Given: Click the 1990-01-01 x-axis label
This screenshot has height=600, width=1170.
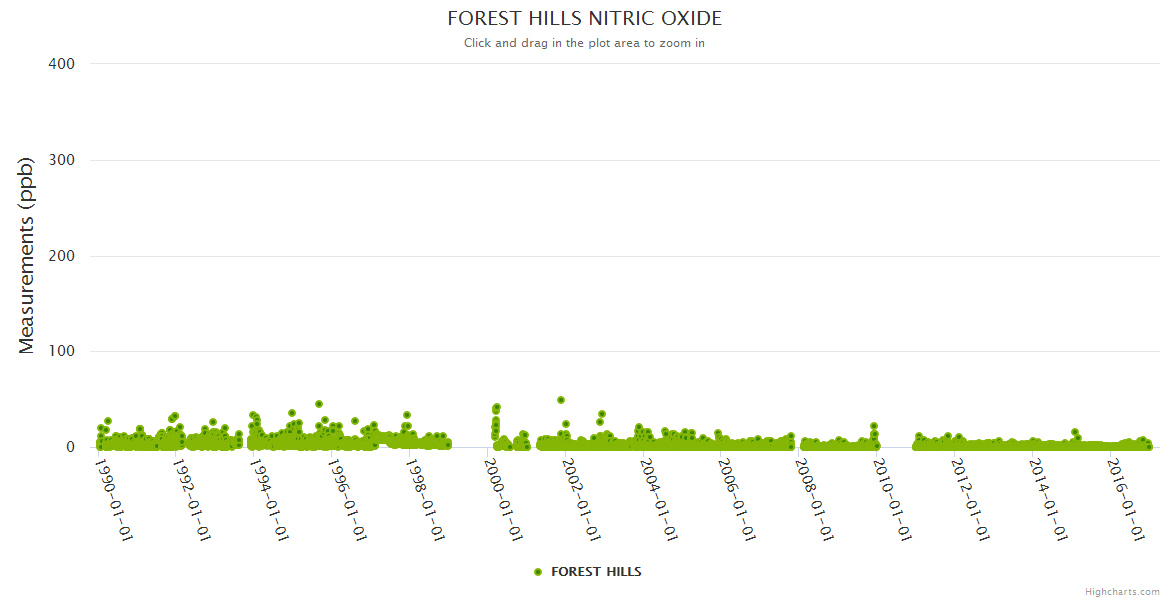Looking at the screenshot, I should click(114, 500).
